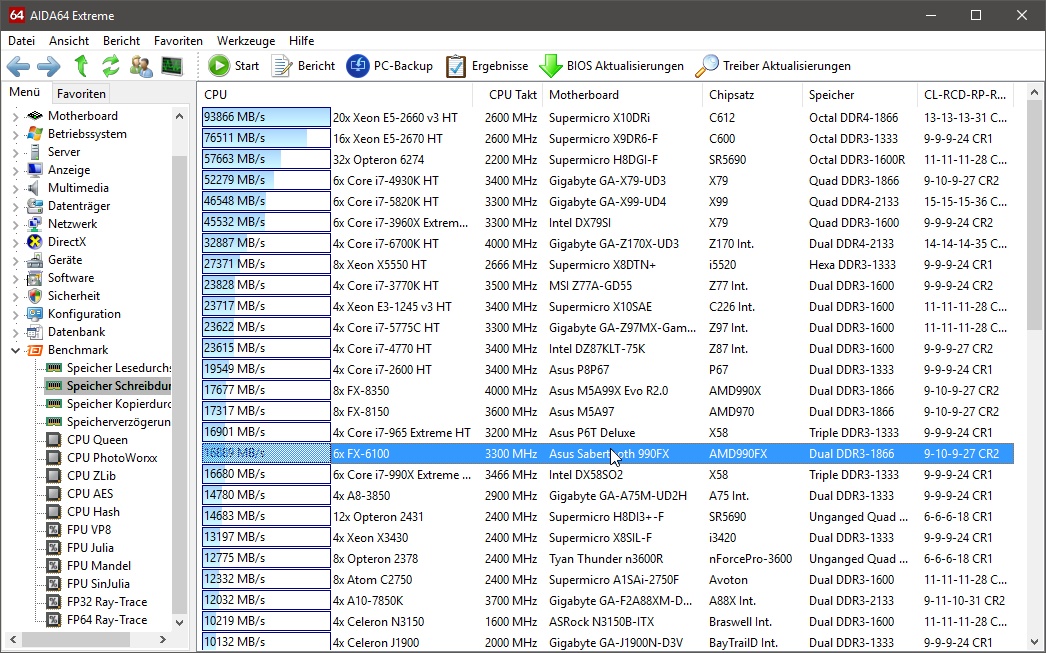Expand the Server tree node
This screenshot has height=653, width=1046.
click(15, 152)
